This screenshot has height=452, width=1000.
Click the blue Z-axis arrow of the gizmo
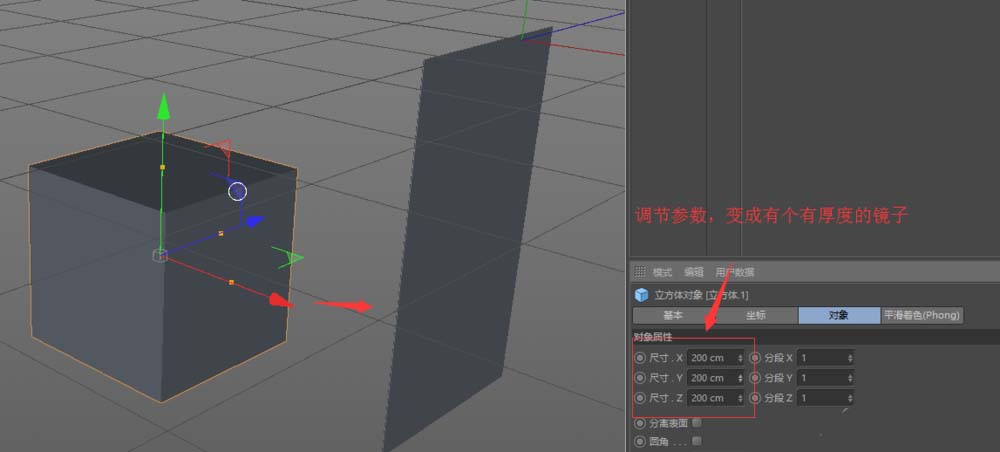[254, 221]
